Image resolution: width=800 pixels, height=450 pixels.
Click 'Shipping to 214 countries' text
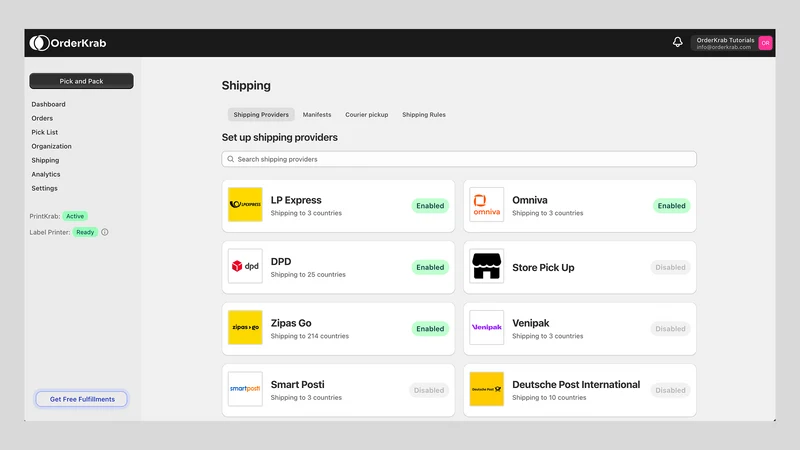(x=310, y=336)
